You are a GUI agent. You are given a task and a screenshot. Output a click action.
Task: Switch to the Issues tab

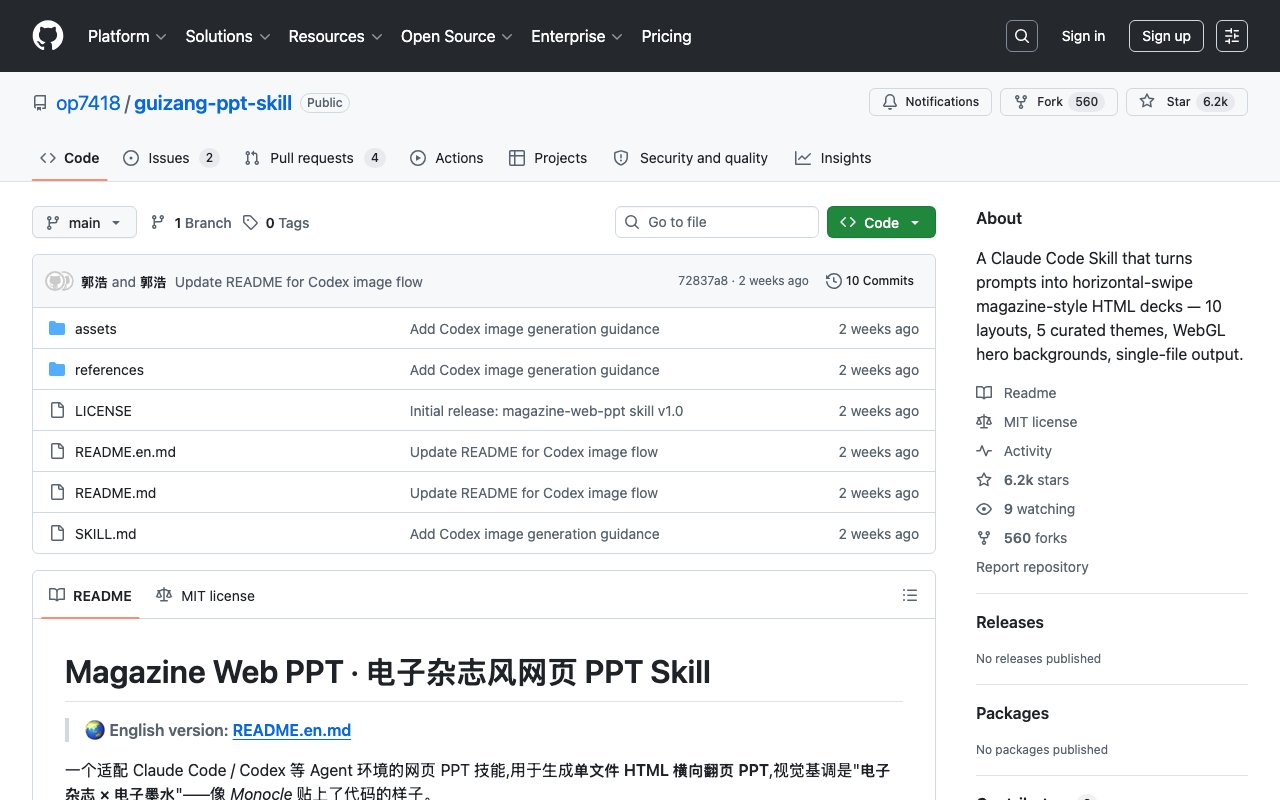tap(170, 158)
